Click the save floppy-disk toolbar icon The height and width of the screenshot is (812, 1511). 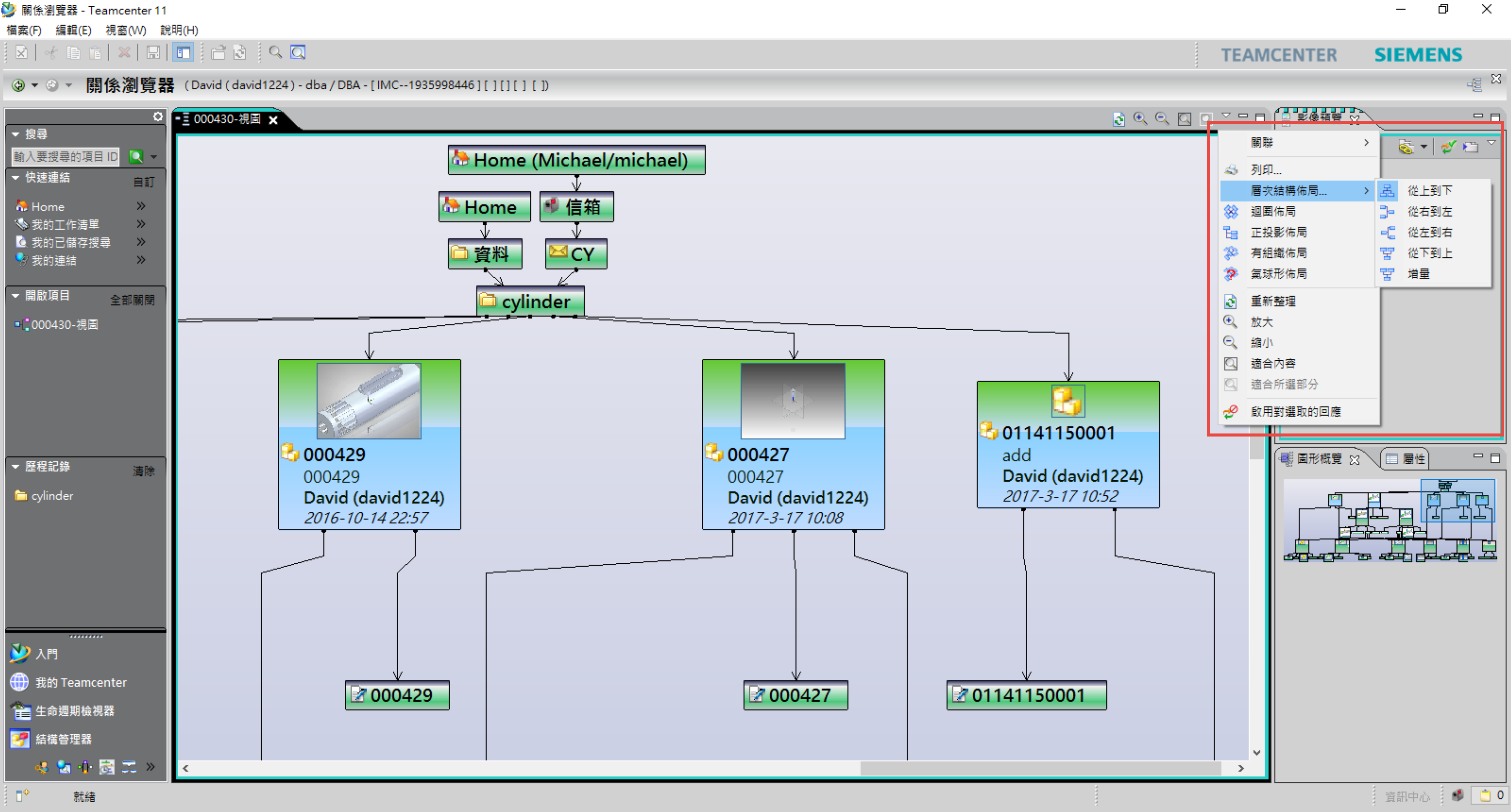point(153,53)
